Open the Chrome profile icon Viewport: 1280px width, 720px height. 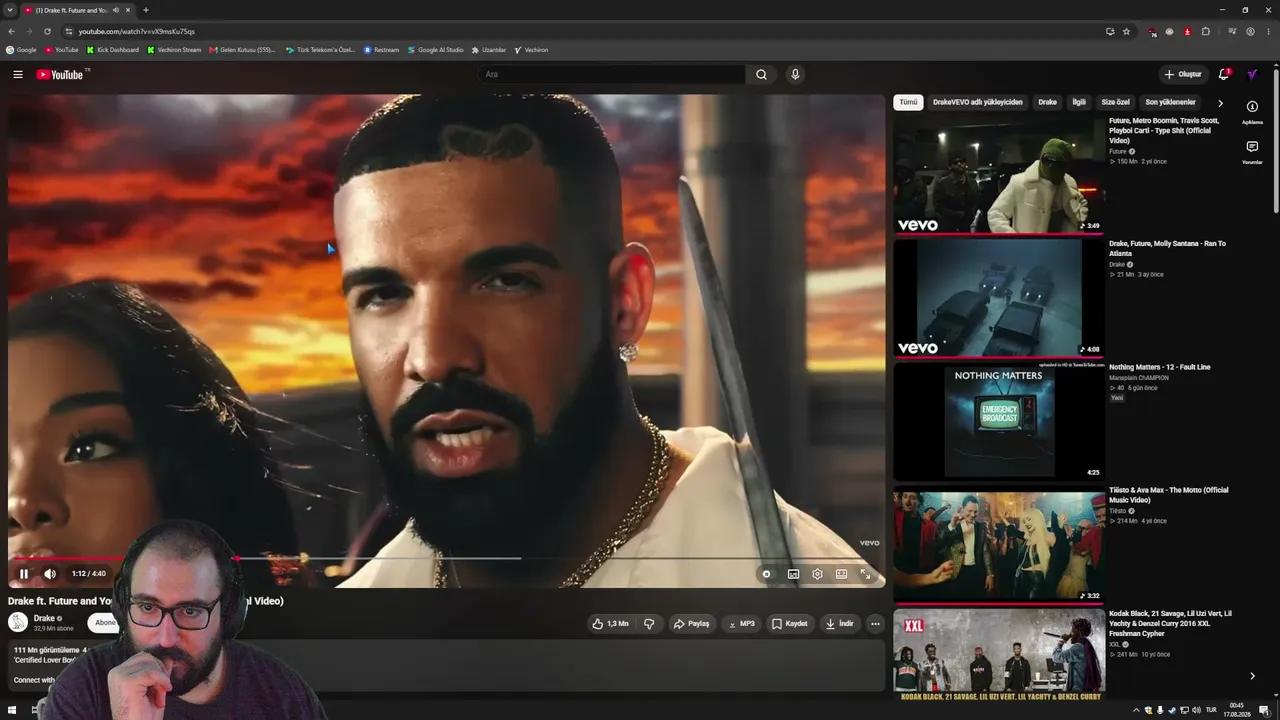[1250, 31]
